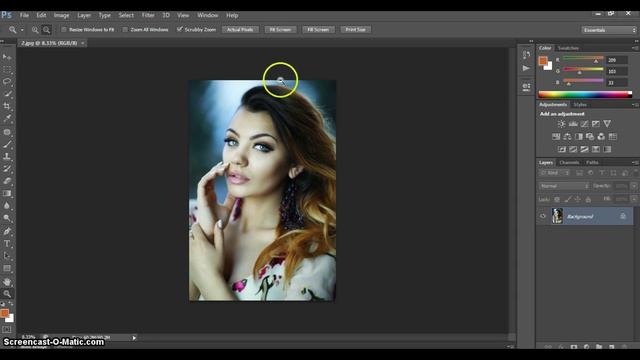Toggle Quick Mask mode
Image resolution: width=640 pixels, height=360 pixels.
click(x=7, y=329)
